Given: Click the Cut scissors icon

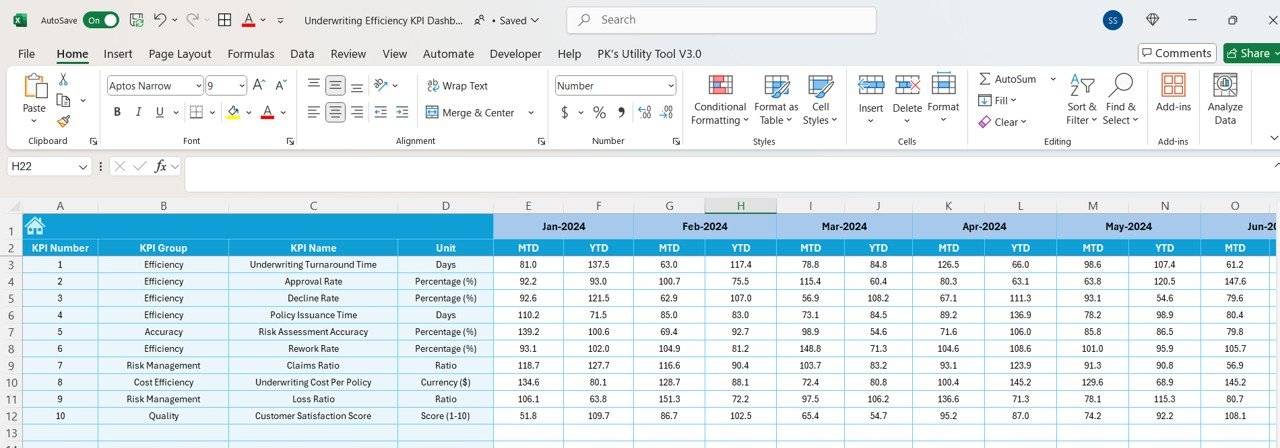Looking at the screenshot, I should (63, 79).
